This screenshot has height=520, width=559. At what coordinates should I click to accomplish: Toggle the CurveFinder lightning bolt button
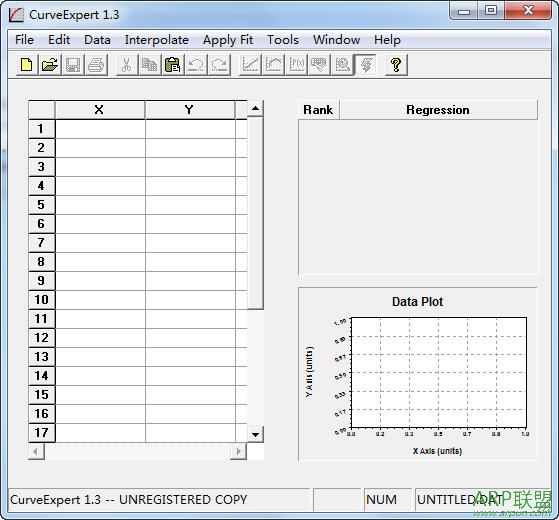pyautogui.click(x=365, y=65)
